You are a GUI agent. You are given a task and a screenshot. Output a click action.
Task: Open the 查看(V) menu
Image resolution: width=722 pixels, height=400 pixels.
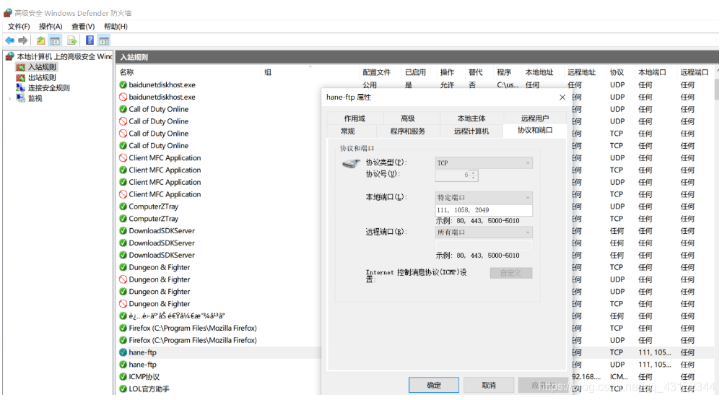(x=83, y=26)
